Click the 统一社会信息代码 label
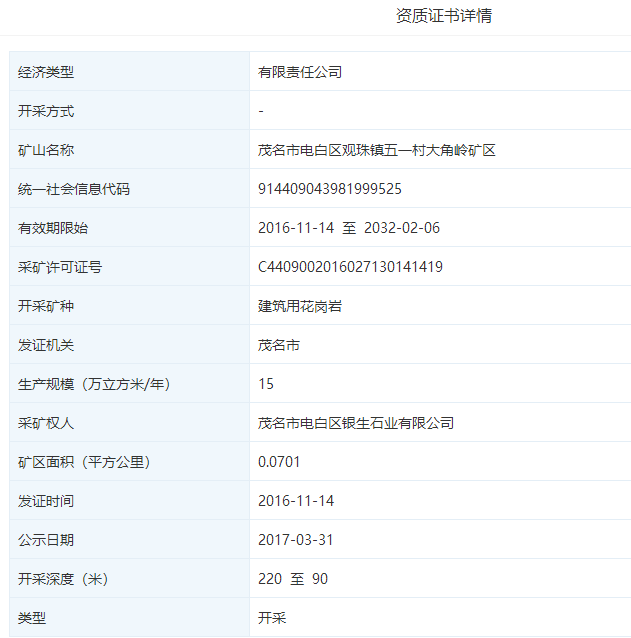The width and height of the screenshot is (631, 638). [x=74, y=189]
